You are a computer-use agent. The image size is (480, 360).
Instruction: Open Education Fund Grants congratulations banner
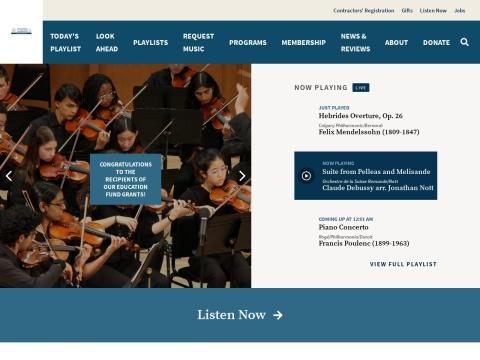[x=126, y=179]
